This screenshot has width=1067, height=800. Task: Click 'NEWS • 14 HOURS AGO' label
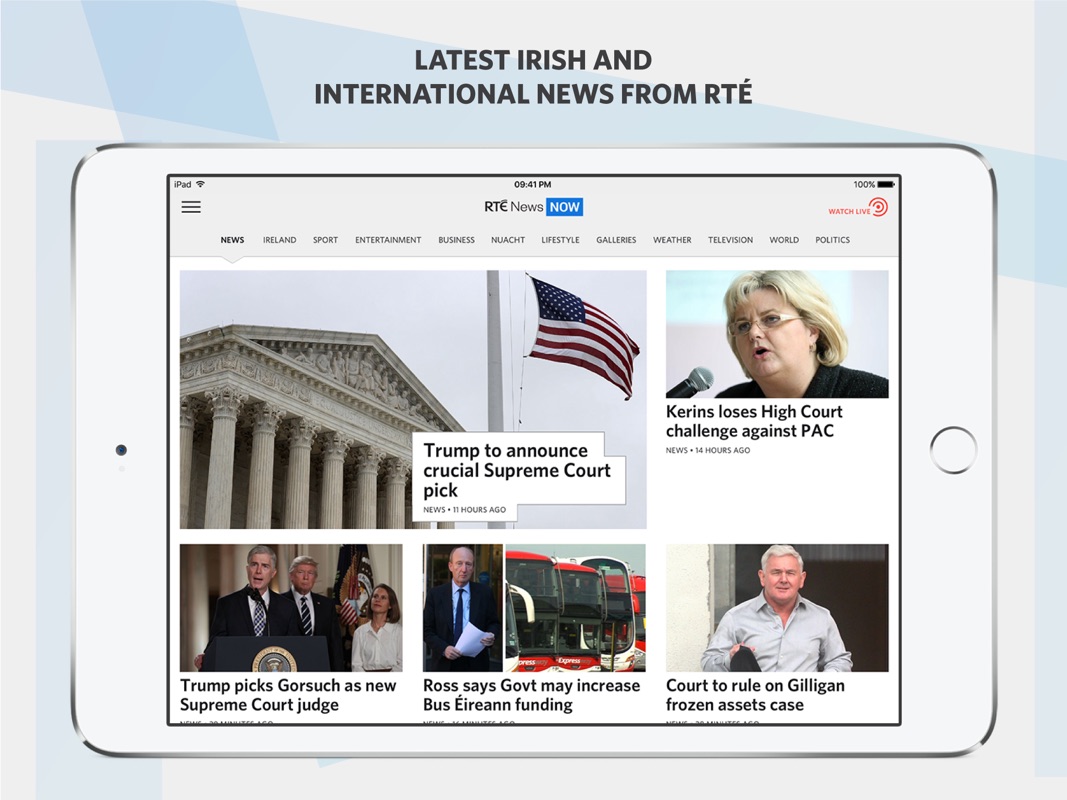pos(708,450)
